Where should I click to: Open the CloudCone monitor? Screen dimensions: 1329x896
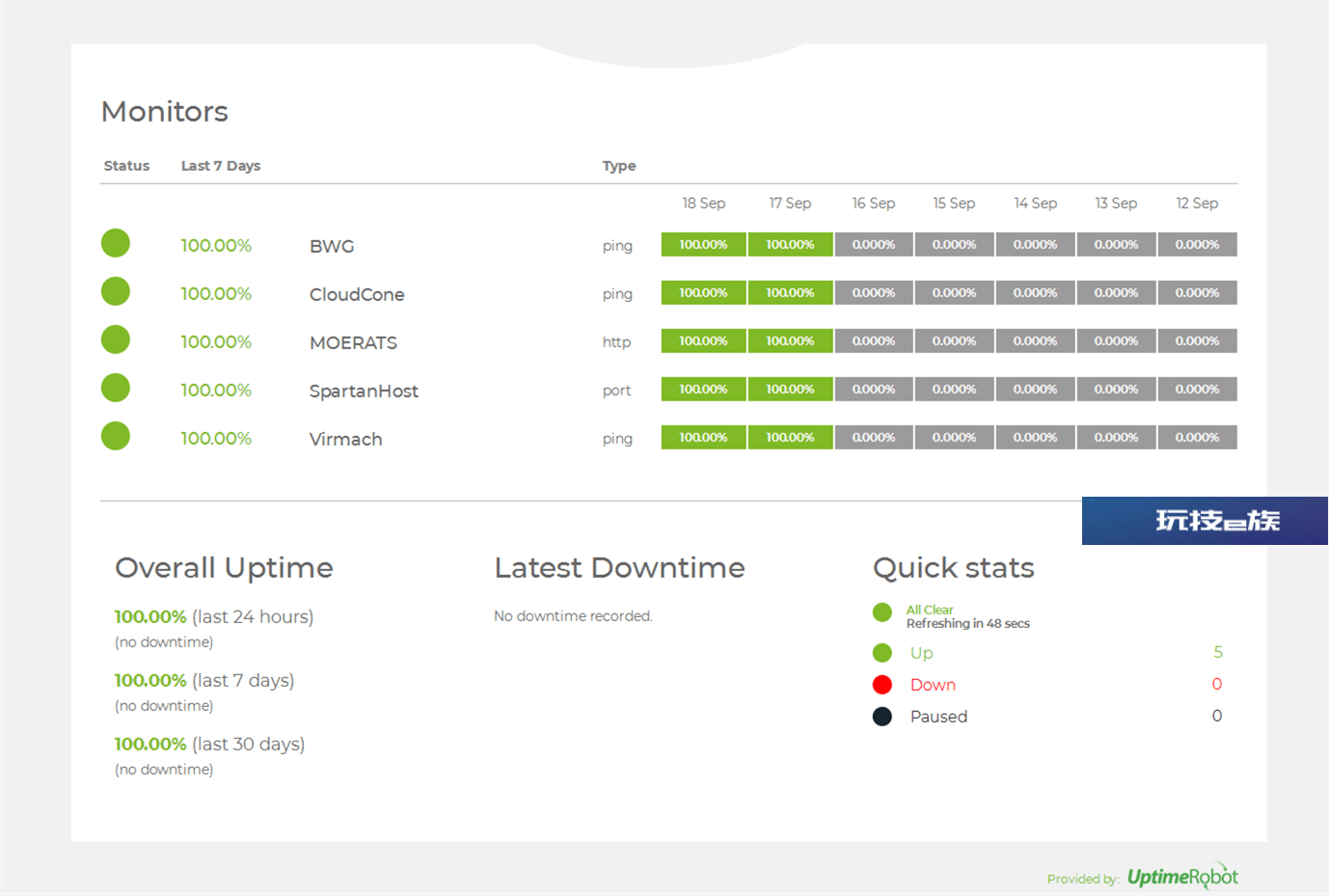click(x=357, y=294)
